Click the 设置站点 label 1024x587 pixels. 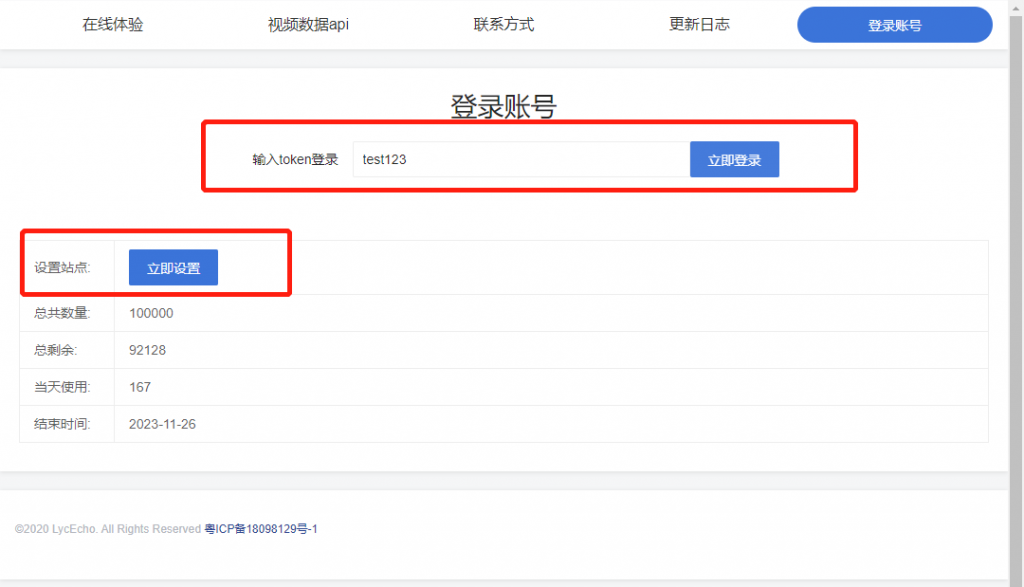62,268
